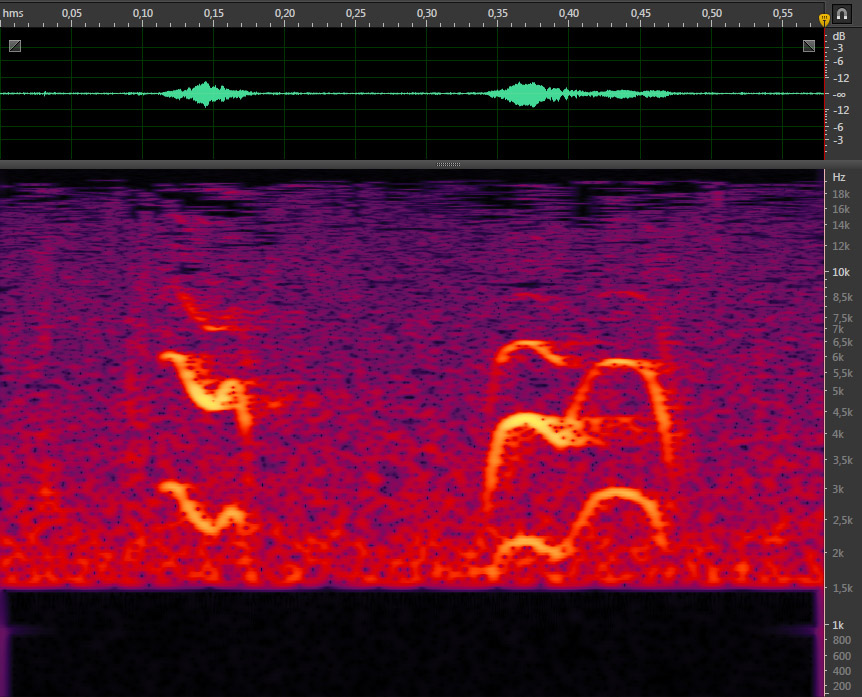Click the 800 label on frequency scale
The height and width of the screenshot is (697, 862).
pos(842,640)
